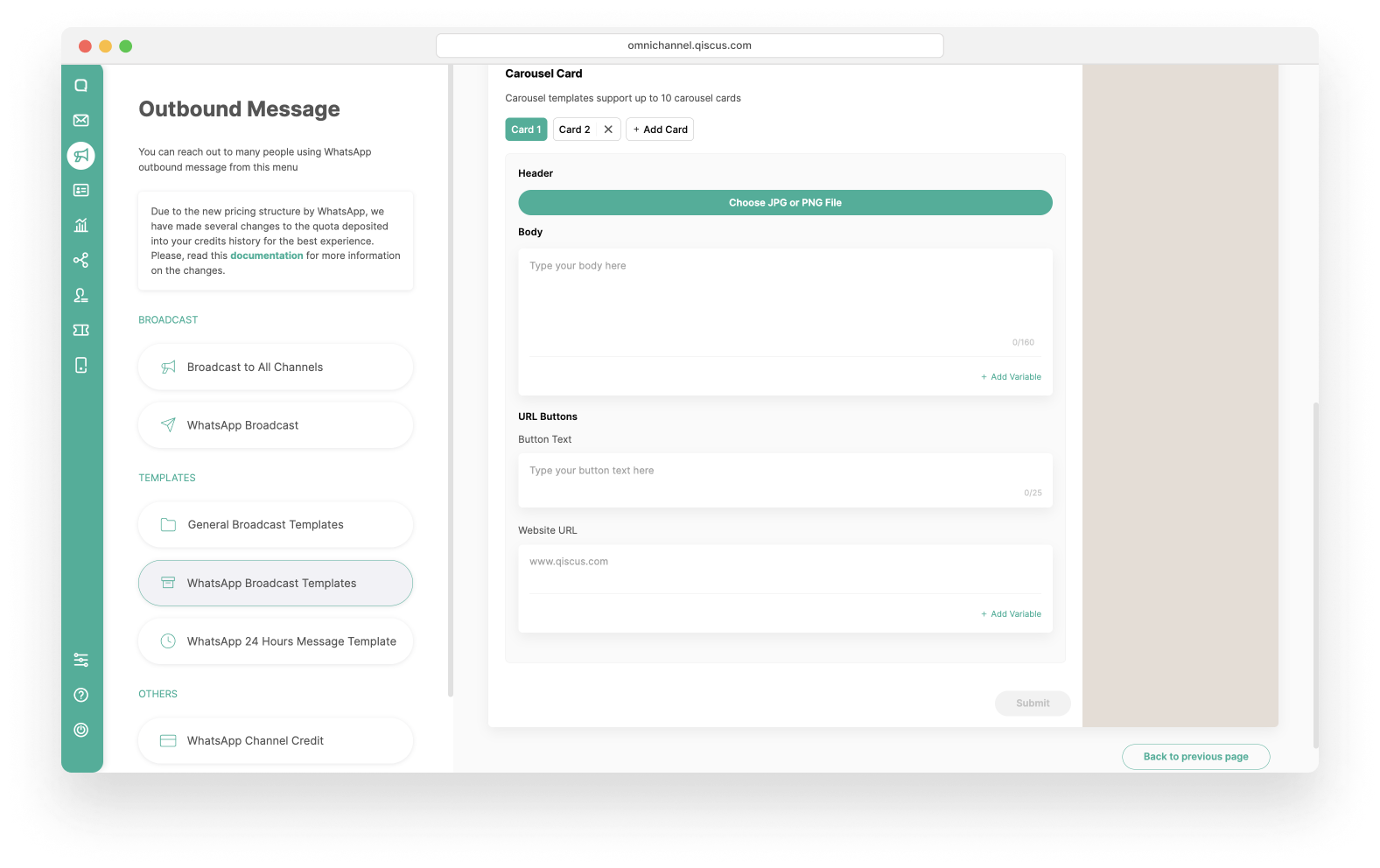Select the megaphone outbound message icon
Screen dimensions: 1380x868
pyautogui.click(x=81, y=156)
